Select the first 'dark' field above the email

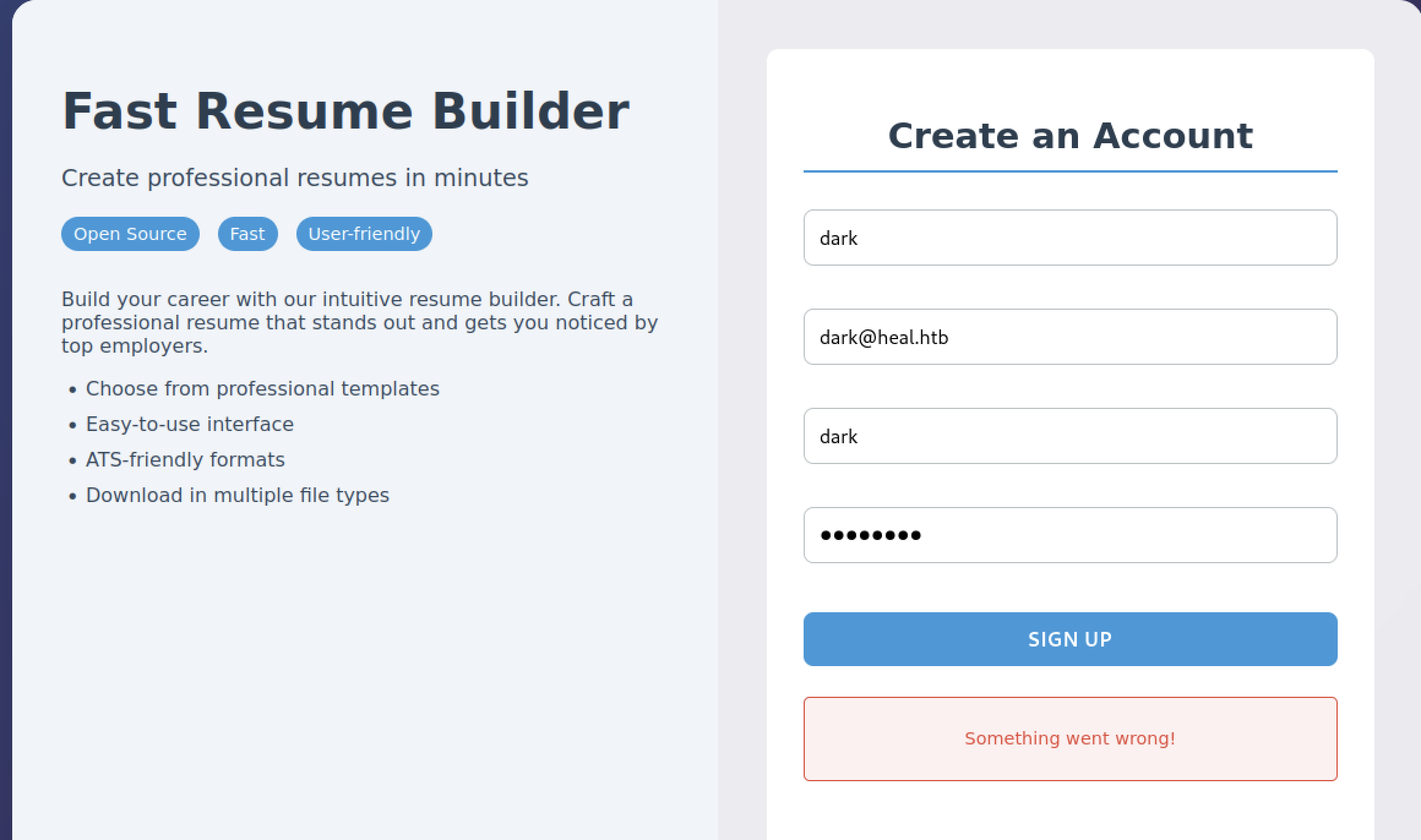tap(1069, 238)
